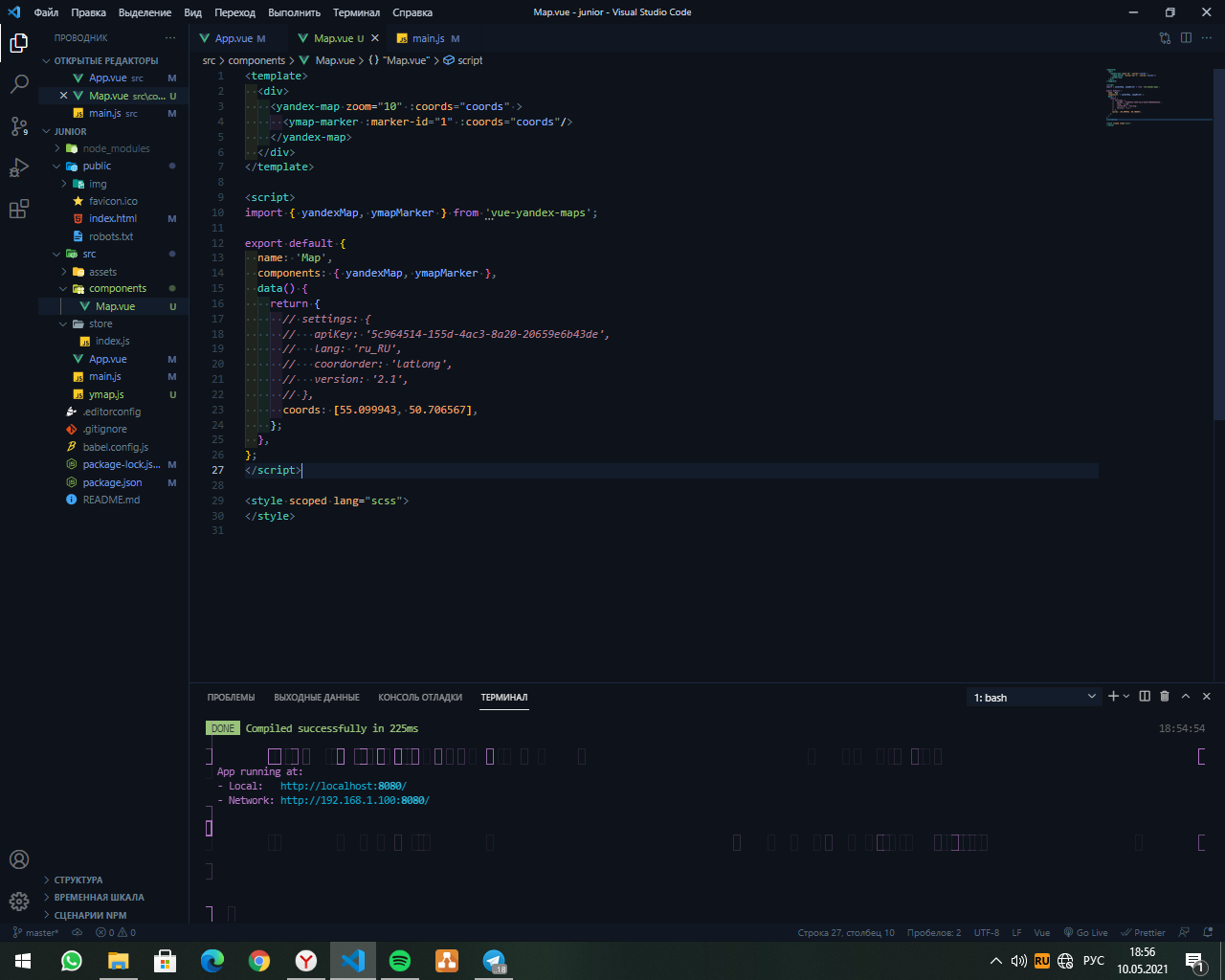The width and height of the screenshot is (1225, 980).
Task: Click the compare changes icon in editor toolbar
Action: 1165,38
